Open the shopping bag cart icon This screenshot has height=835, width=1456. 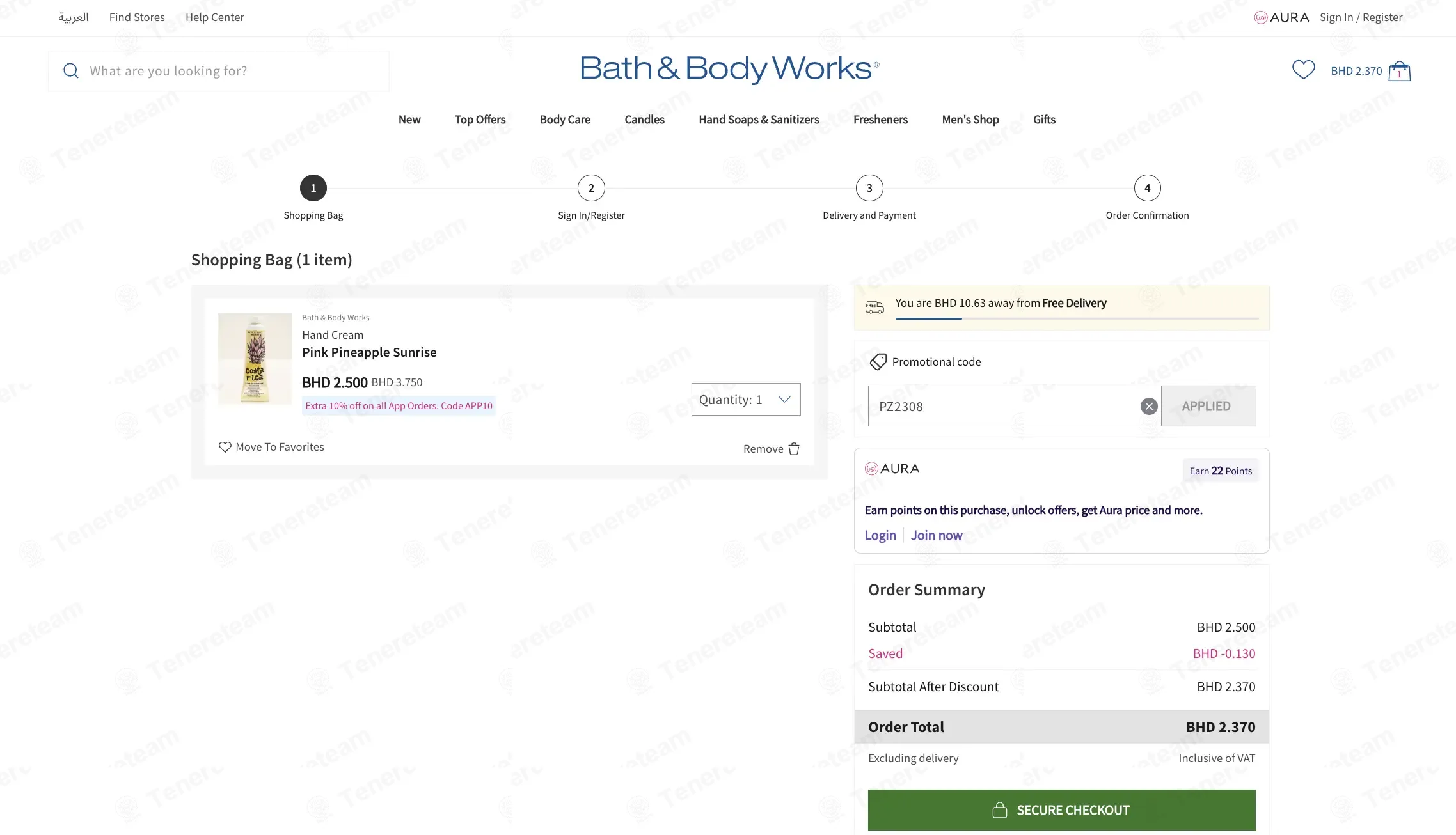coord(1400,71)
